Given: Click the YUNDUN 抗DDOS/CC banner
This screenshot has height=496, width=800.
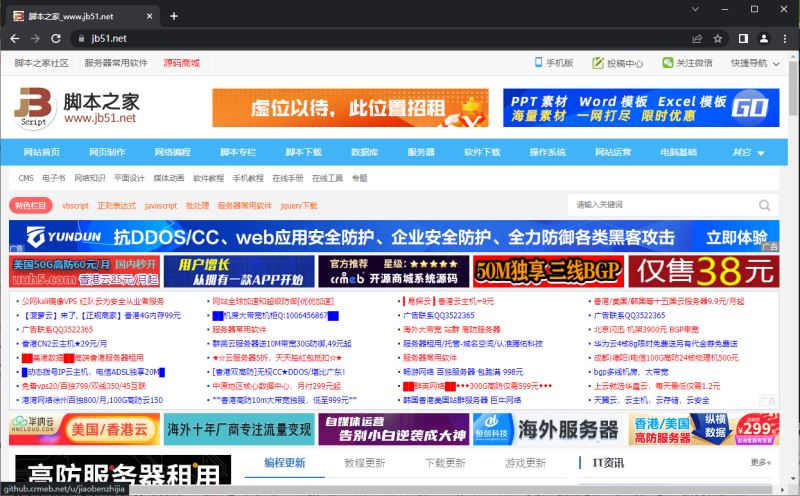Looking at the screenshot, I should tap(394, 236).
